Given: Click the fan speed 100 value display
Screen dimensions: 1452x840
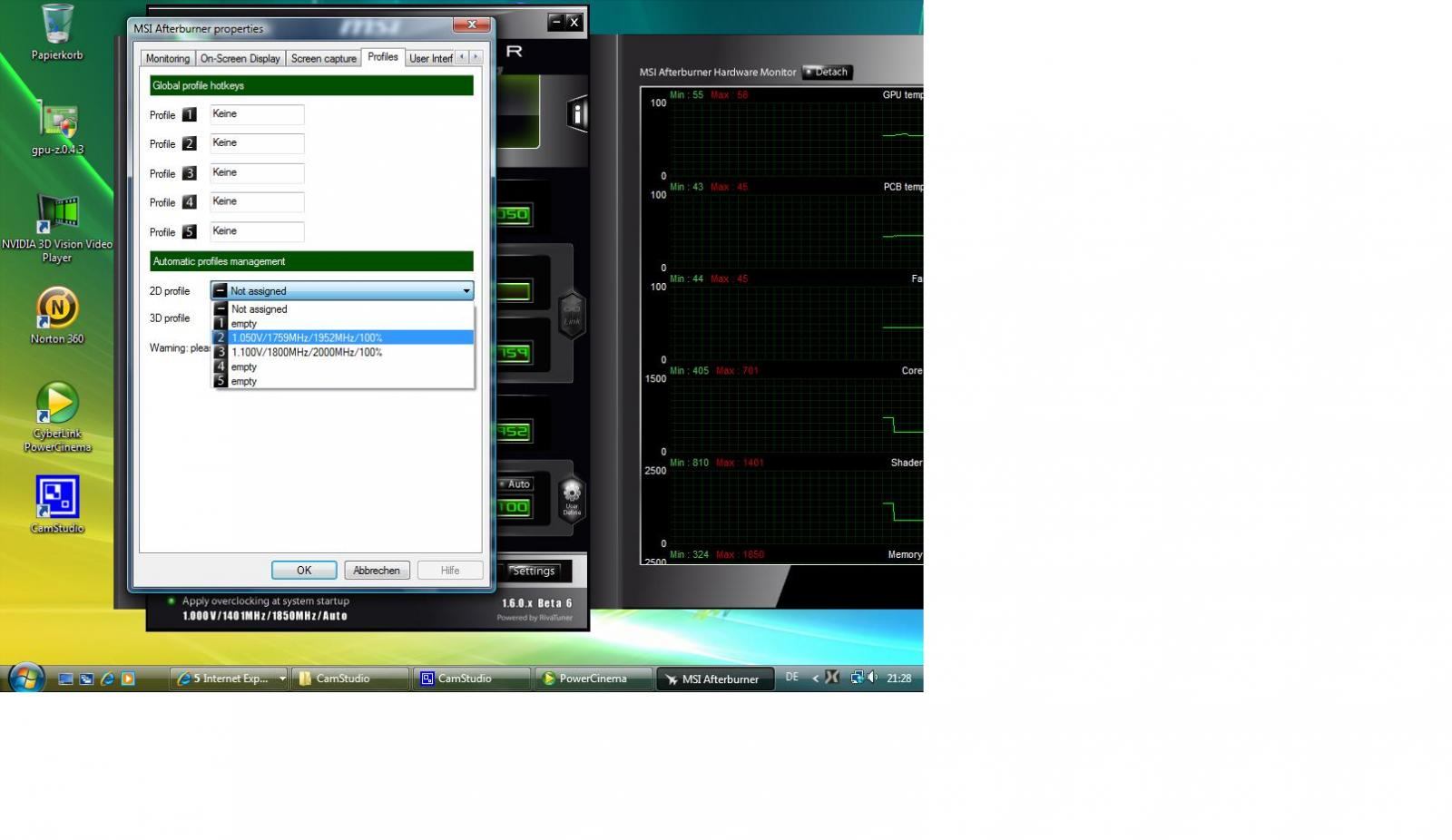Looking at the screenshot, I should (514, 507).
